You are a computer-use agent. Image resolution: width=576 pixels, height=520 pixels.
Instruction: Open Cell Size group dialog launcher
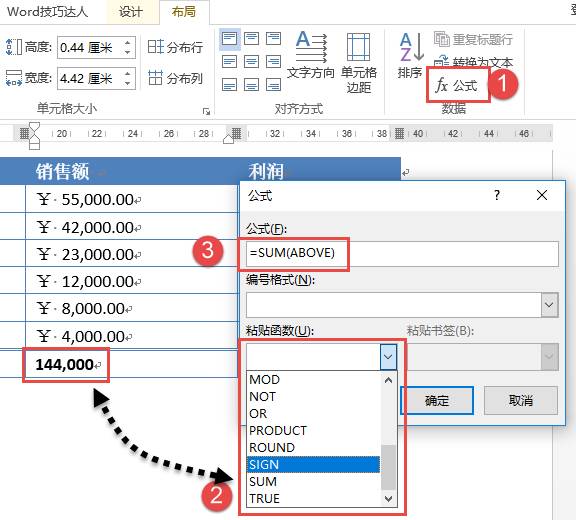point(206,111)
